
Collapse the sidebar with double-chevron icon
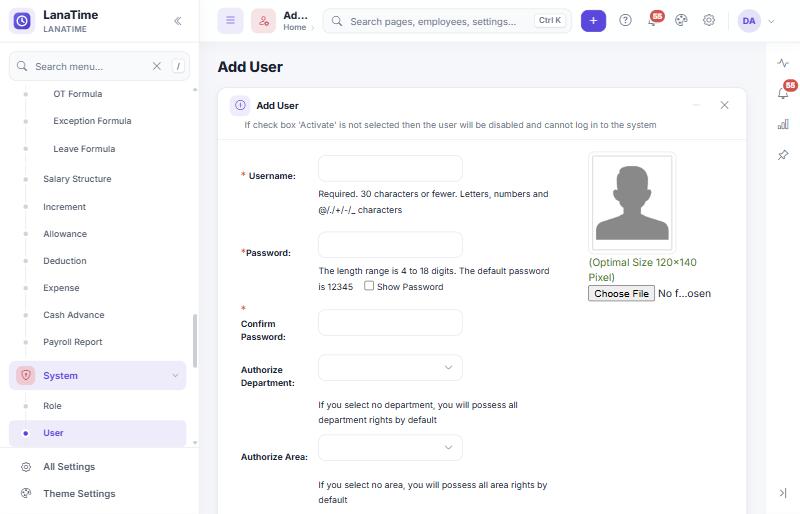178,21
